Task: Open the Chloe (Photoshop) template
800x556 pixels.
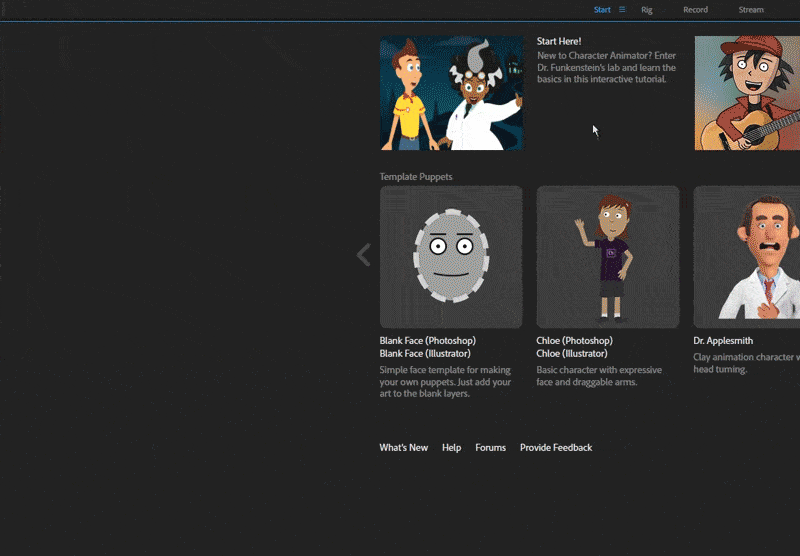Action: (x=574, y=341)
